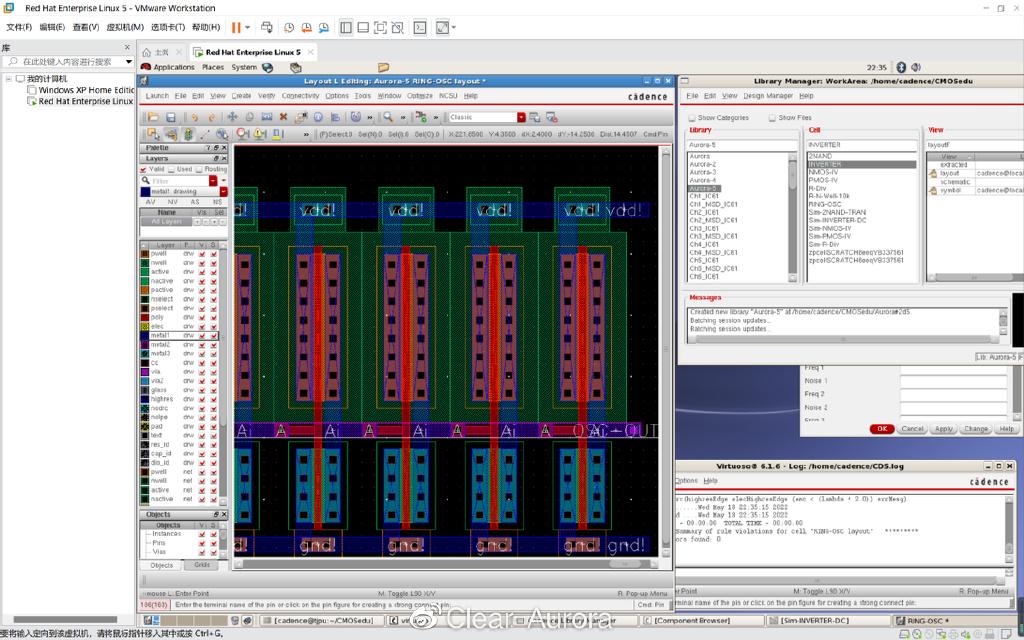This screenshot has width=1024, height=640.
Task: Click the Change button in form
Action: click(976, 429)
